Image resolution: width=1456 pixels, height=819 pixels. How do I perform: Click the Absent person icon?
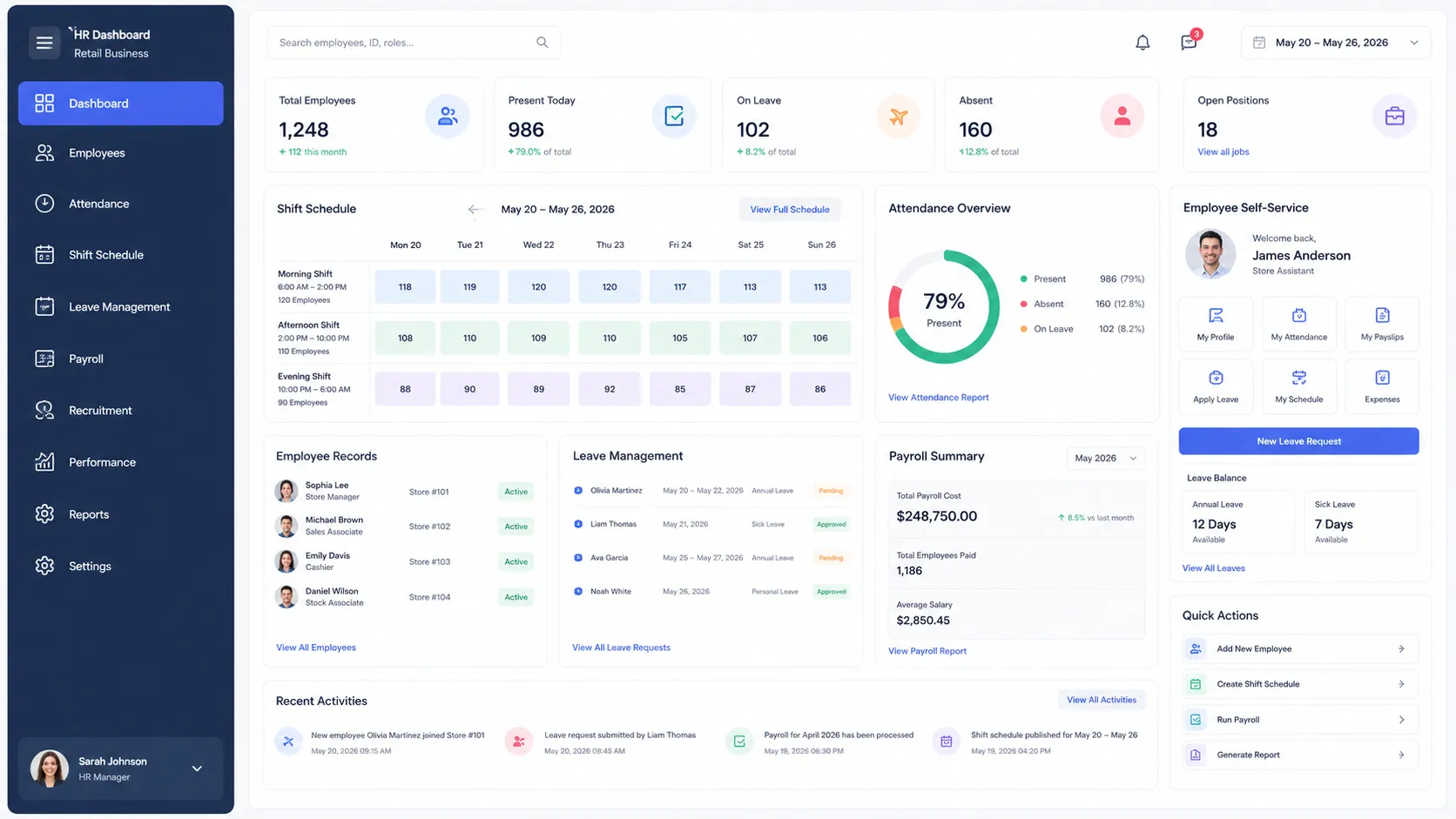pyautogui.click(x=1122, y=116)
